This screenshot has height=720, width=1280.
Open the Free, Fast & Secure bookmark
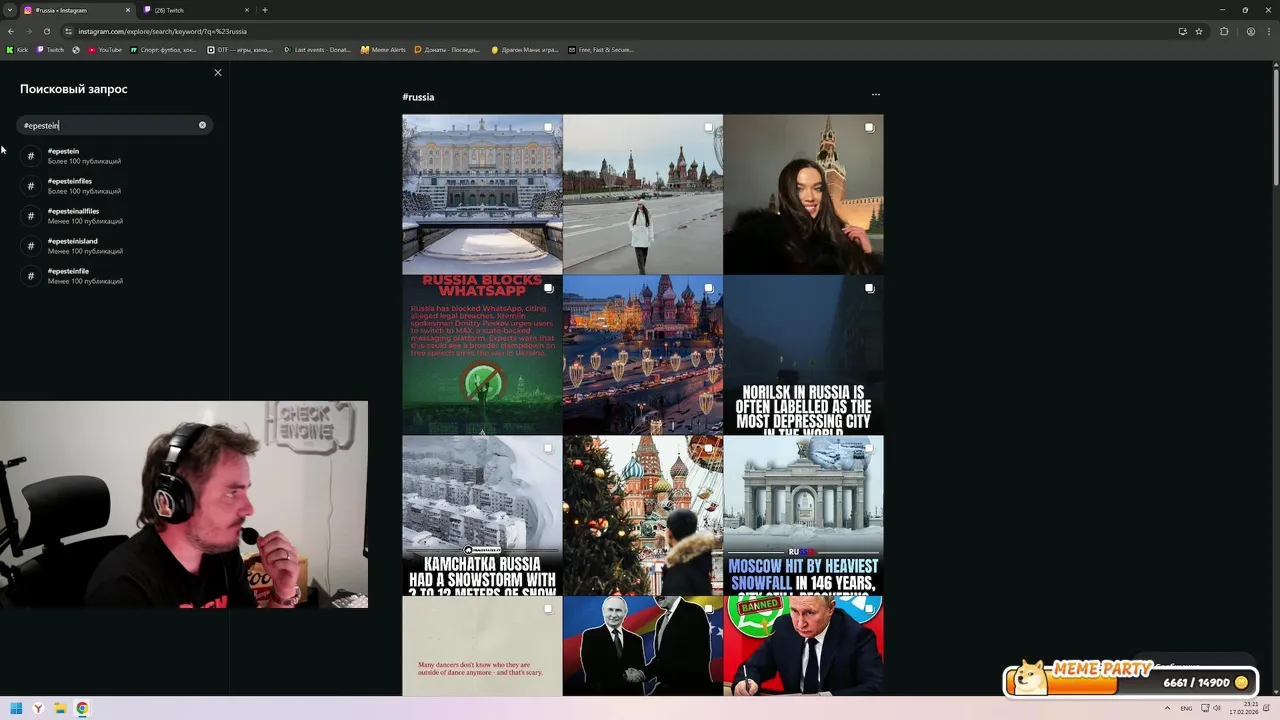(601, 49)
